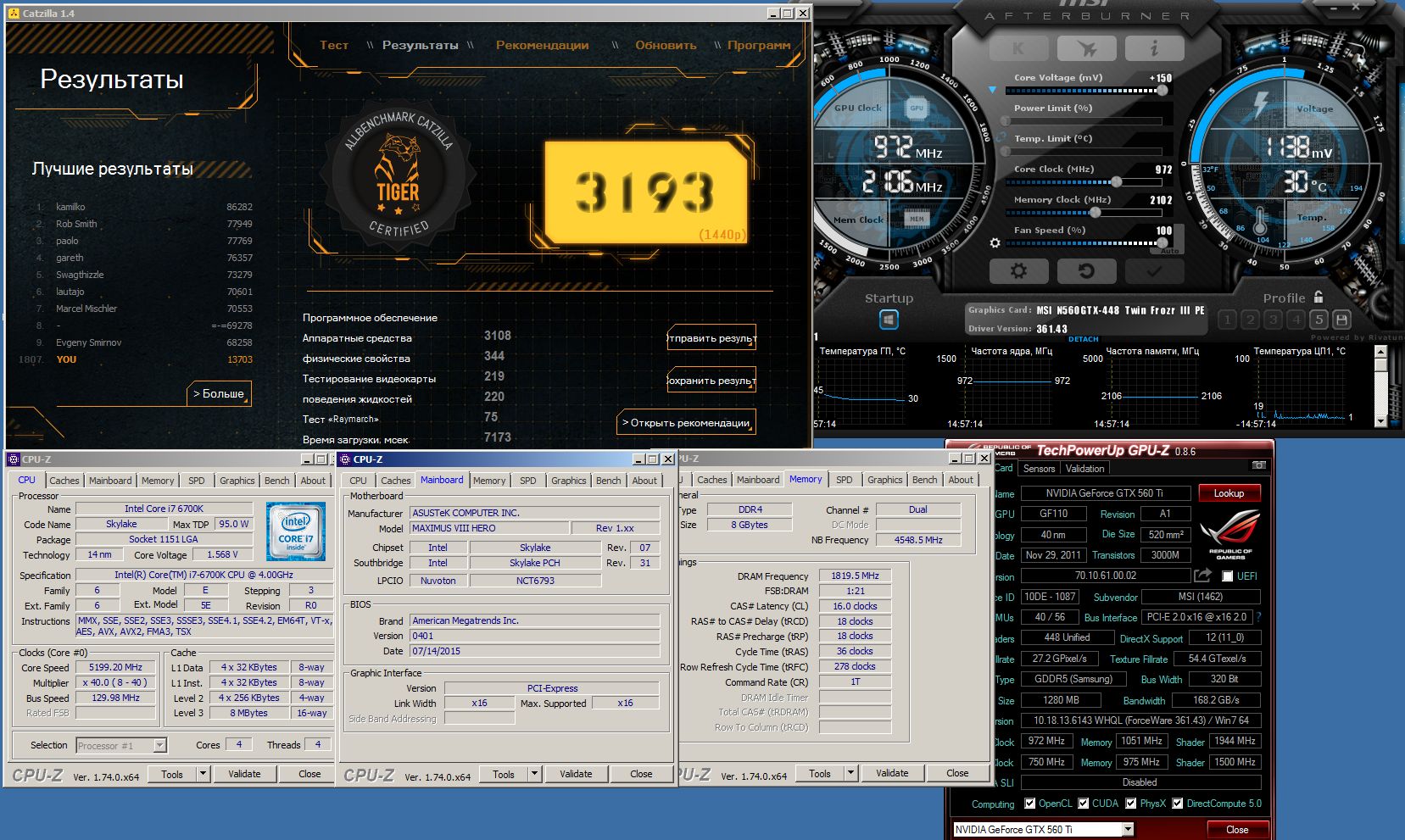Check the UEFI checkbox in GPU-Z
Viewport: 1405px width, 840px height.
(1227, 576)
